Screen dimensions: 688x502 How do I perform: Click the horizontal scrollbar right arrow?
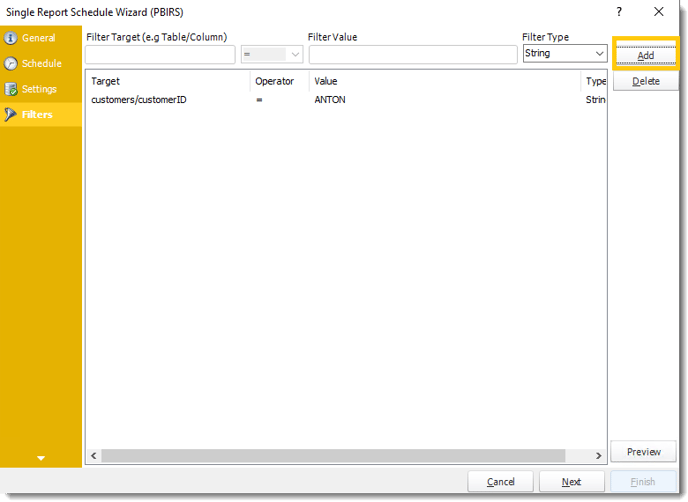point(599,456)
